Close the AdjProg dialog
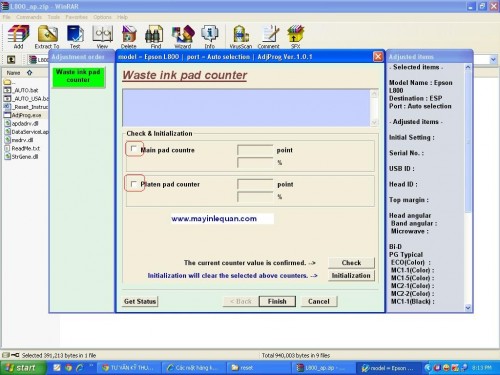 click(378, 57)
